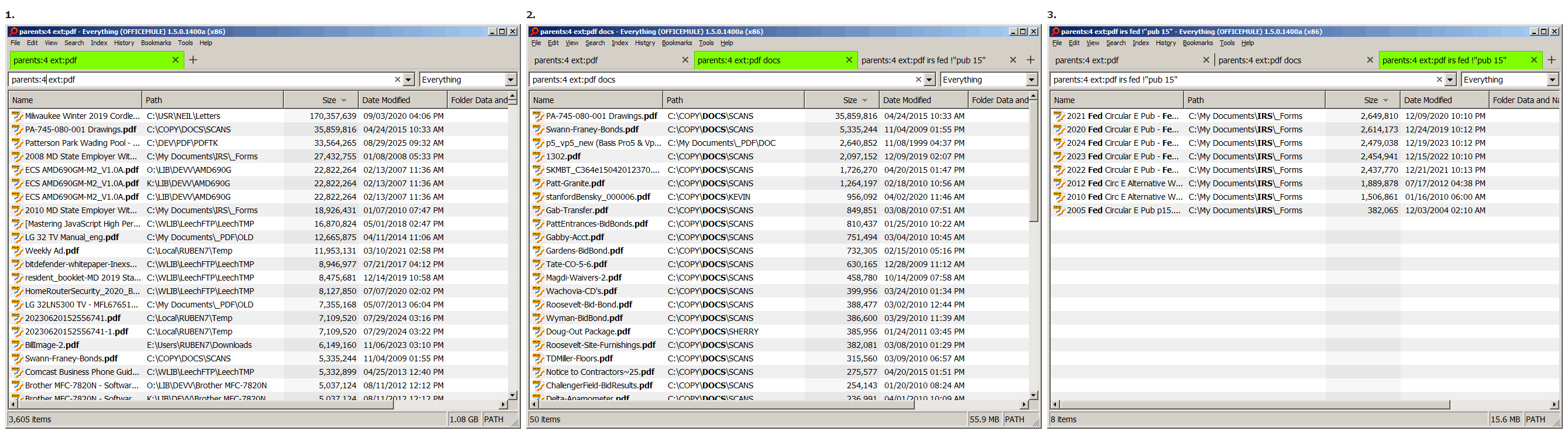Close the green irs fed tab in window 3
1568x434 pixels.
(x=1534, y=60)
